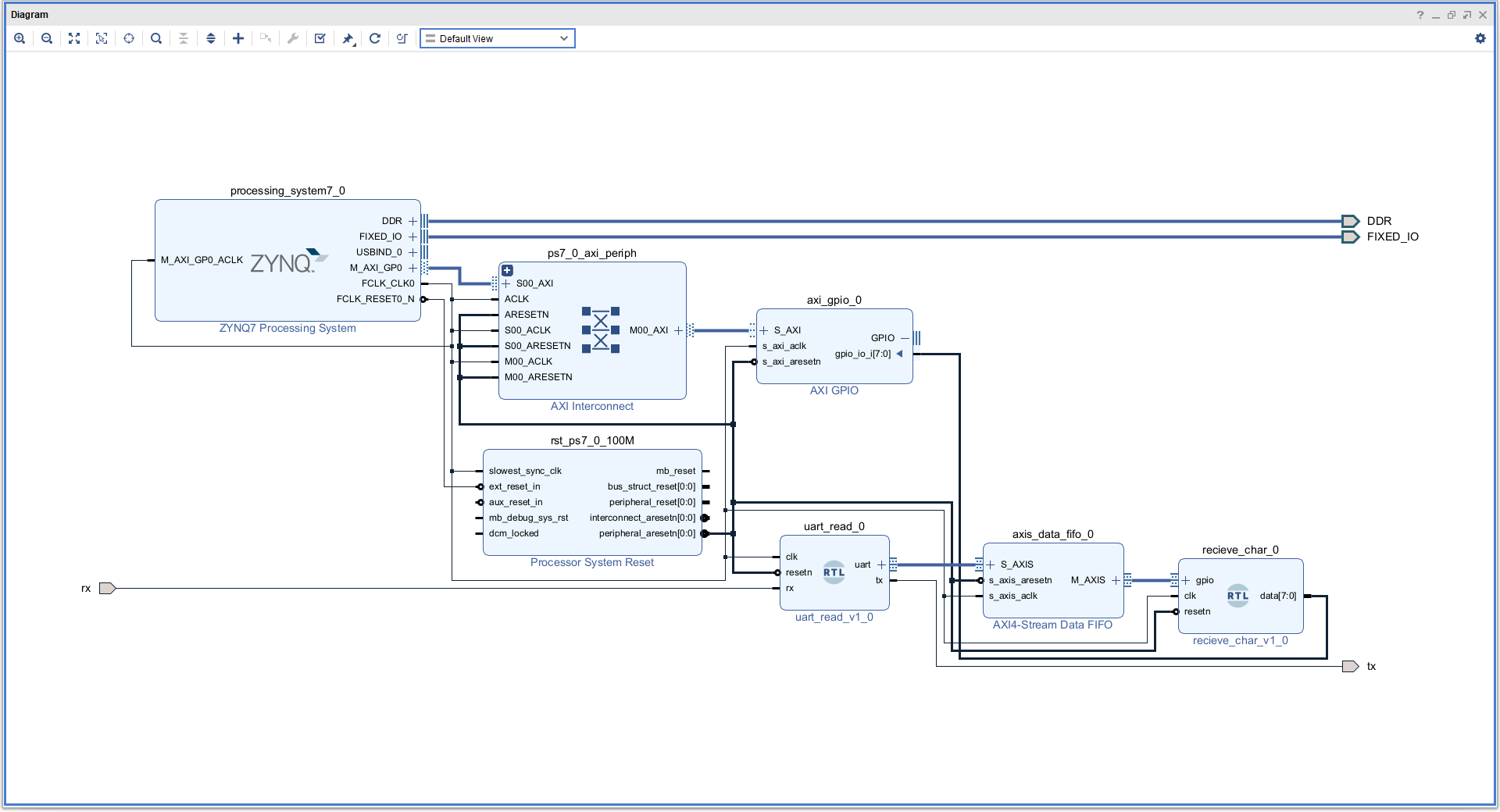Expand the ps7_0_axi_periph block hierarchy

tap(507, 270)
